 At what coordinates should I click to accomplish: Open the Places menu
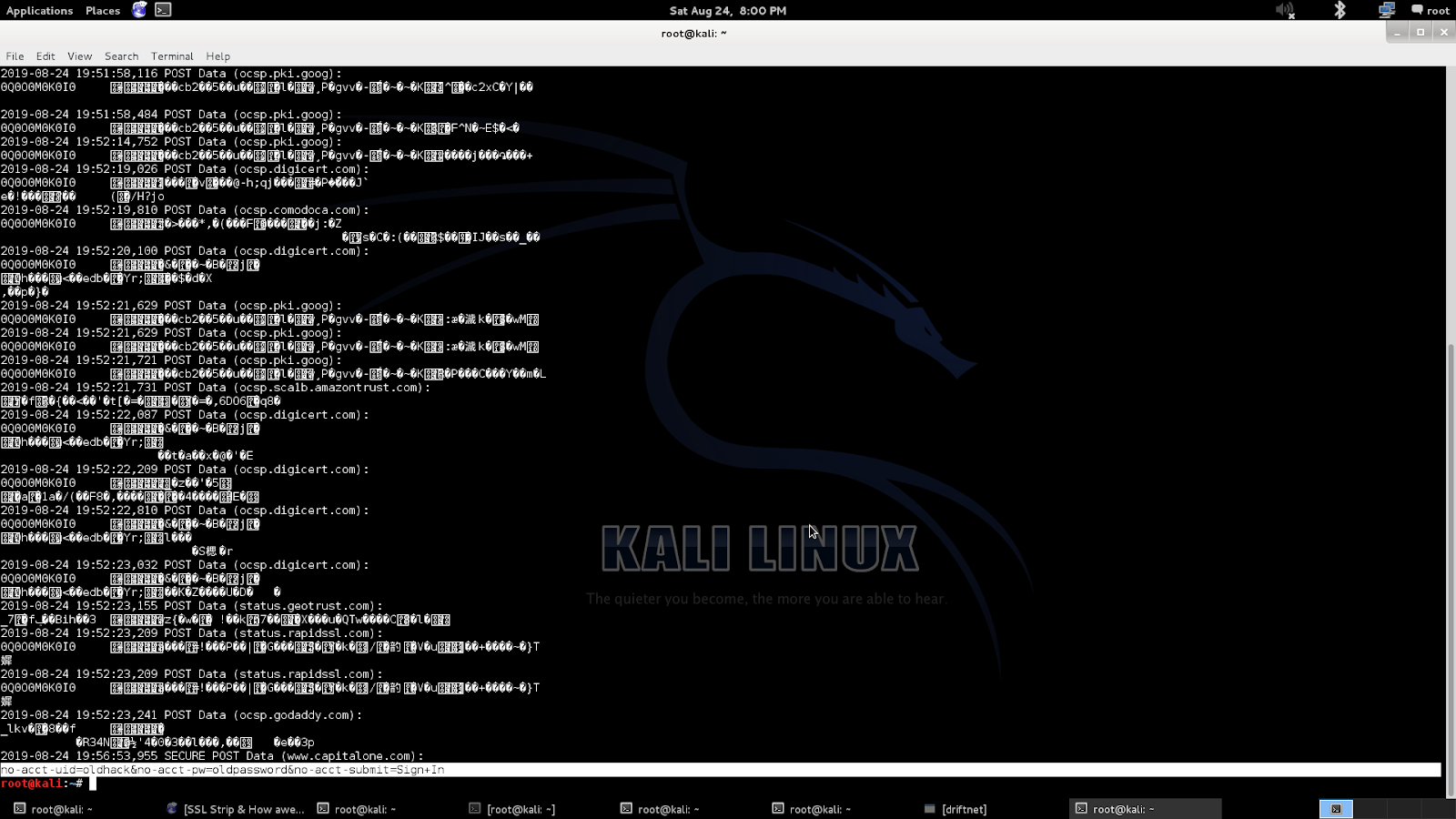pos(103,10)
